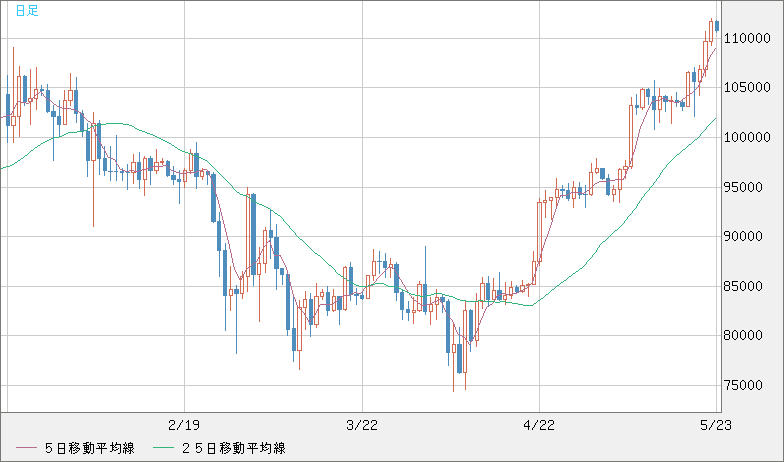Click the 100000 price axis label

point(747,138)
